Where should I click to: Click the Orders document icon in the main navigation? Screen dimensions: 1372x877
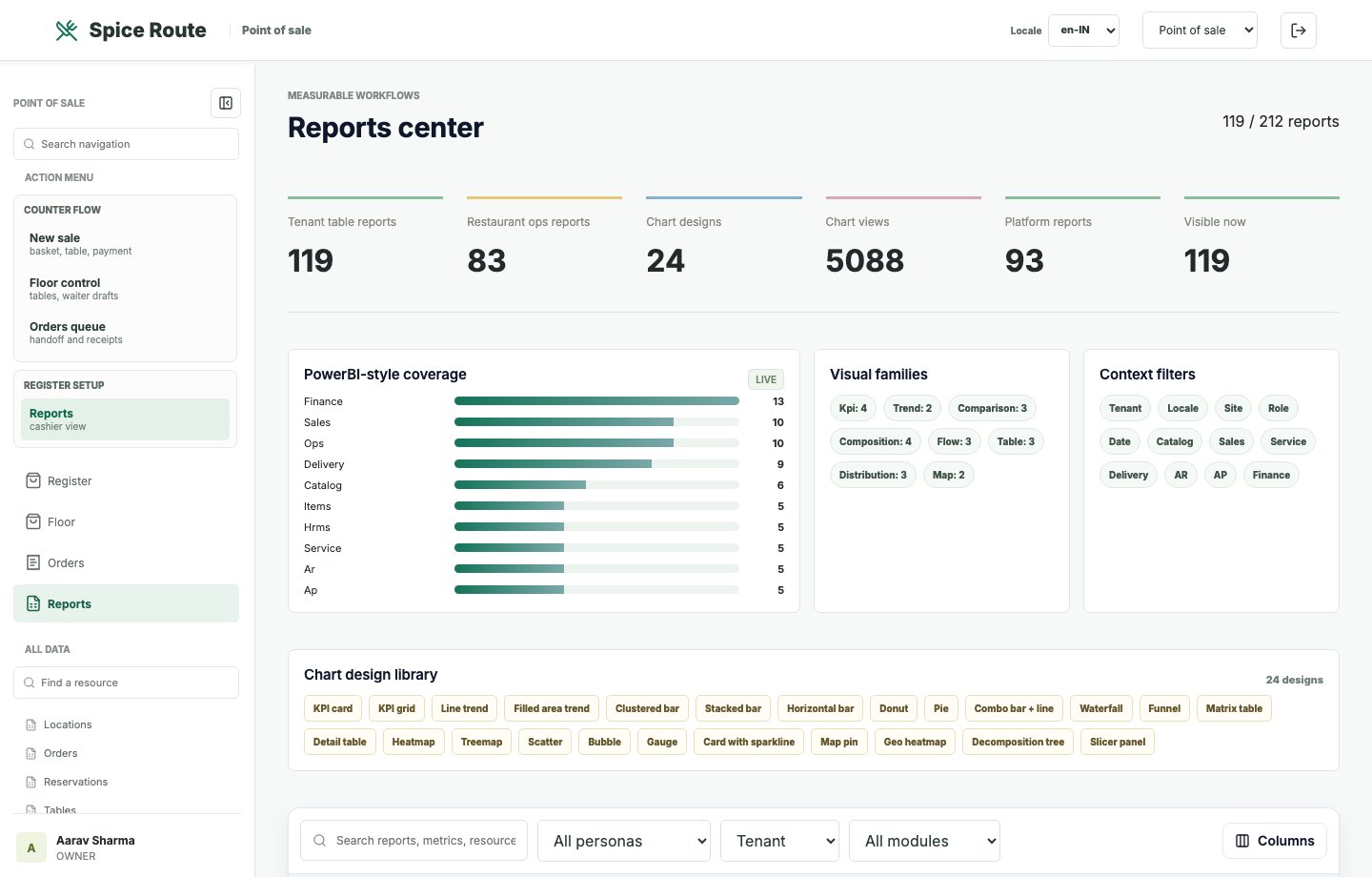pos(33,562)
